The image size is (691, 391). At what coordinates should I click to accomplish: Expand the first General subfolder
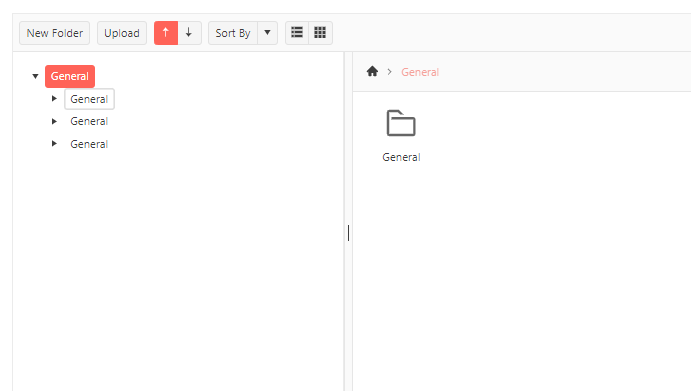(54, 99)
